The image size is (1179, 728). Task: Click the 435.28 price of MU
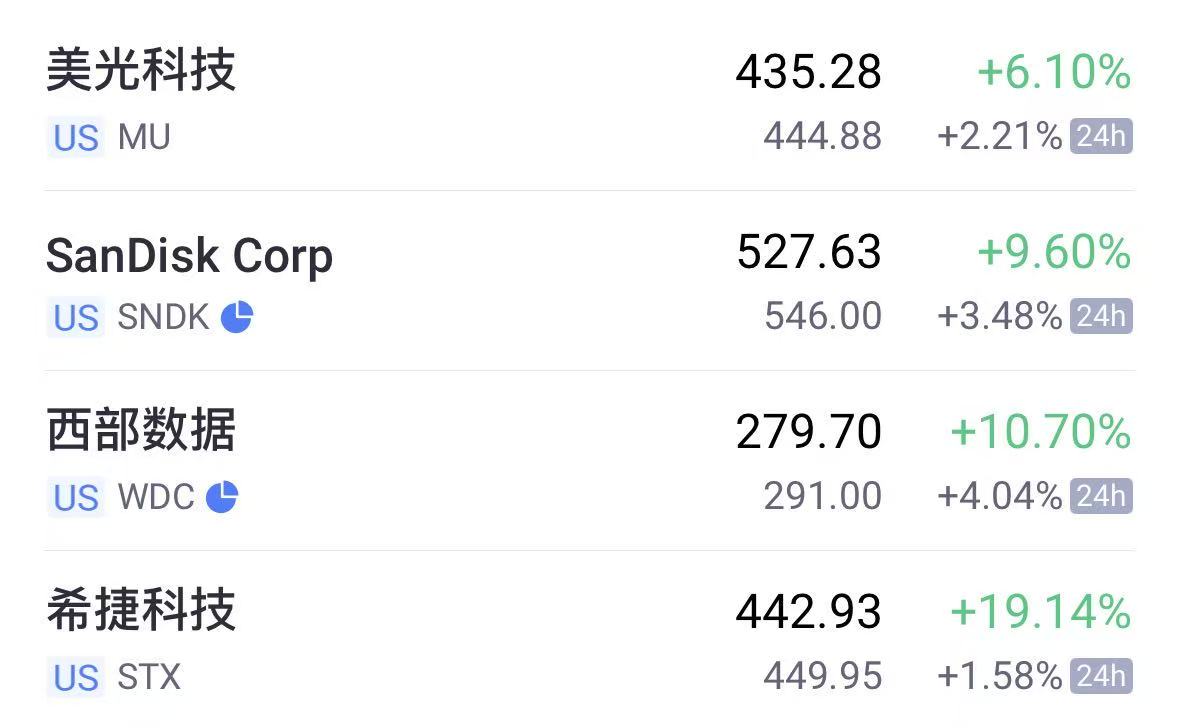pos(808,72)
